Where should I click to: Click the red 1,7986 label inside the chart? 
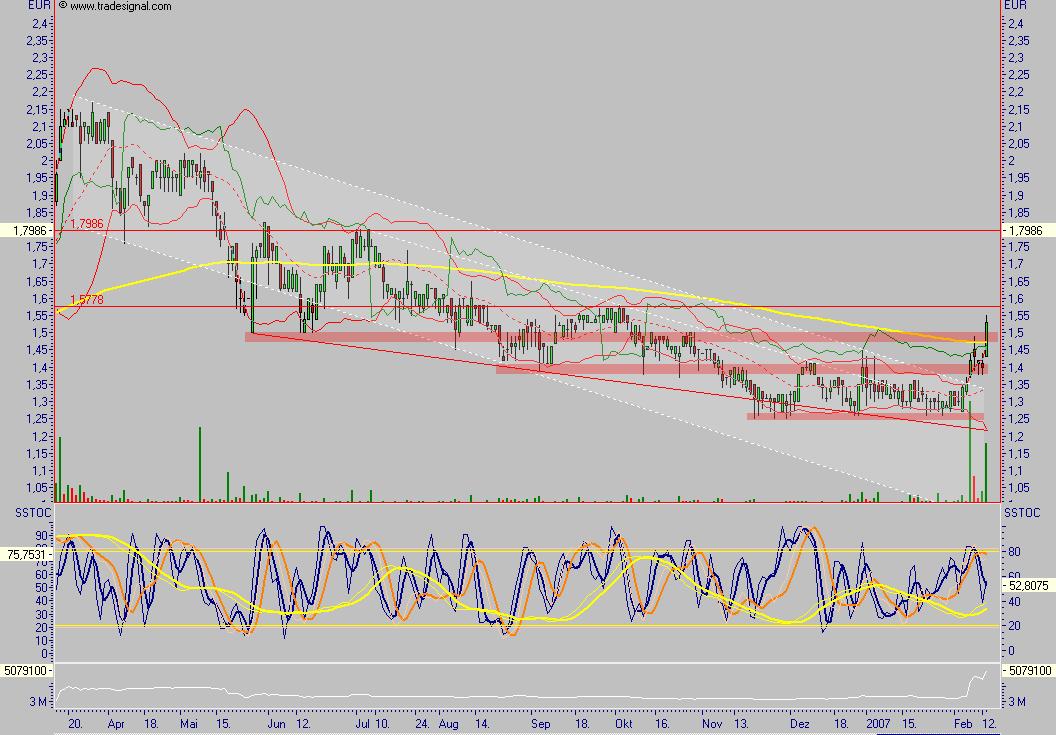(x=87, y=223)
